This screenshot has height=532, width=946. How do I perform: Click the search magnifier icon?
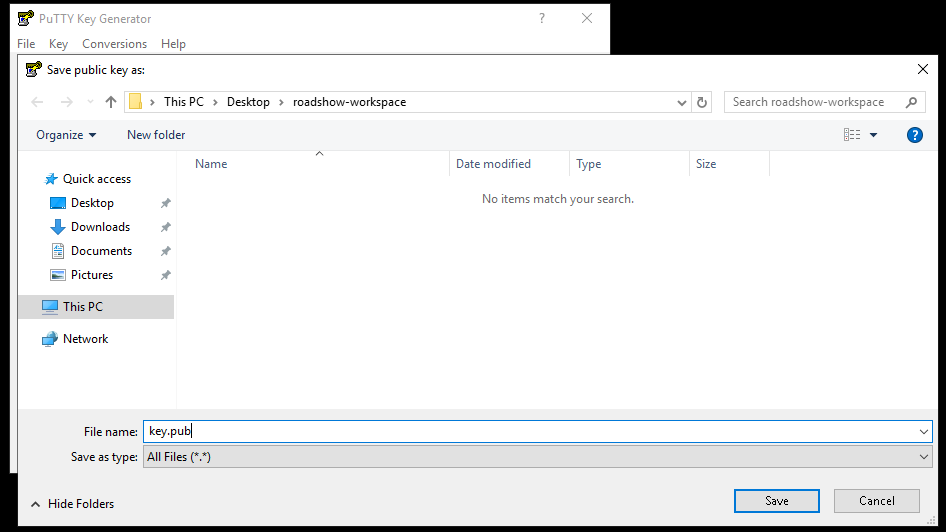912,102
